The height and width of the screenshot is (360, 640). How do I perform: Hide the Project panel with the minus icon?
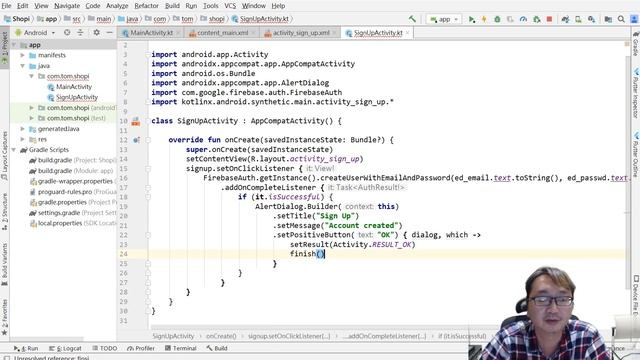click(x=109, y=32)
